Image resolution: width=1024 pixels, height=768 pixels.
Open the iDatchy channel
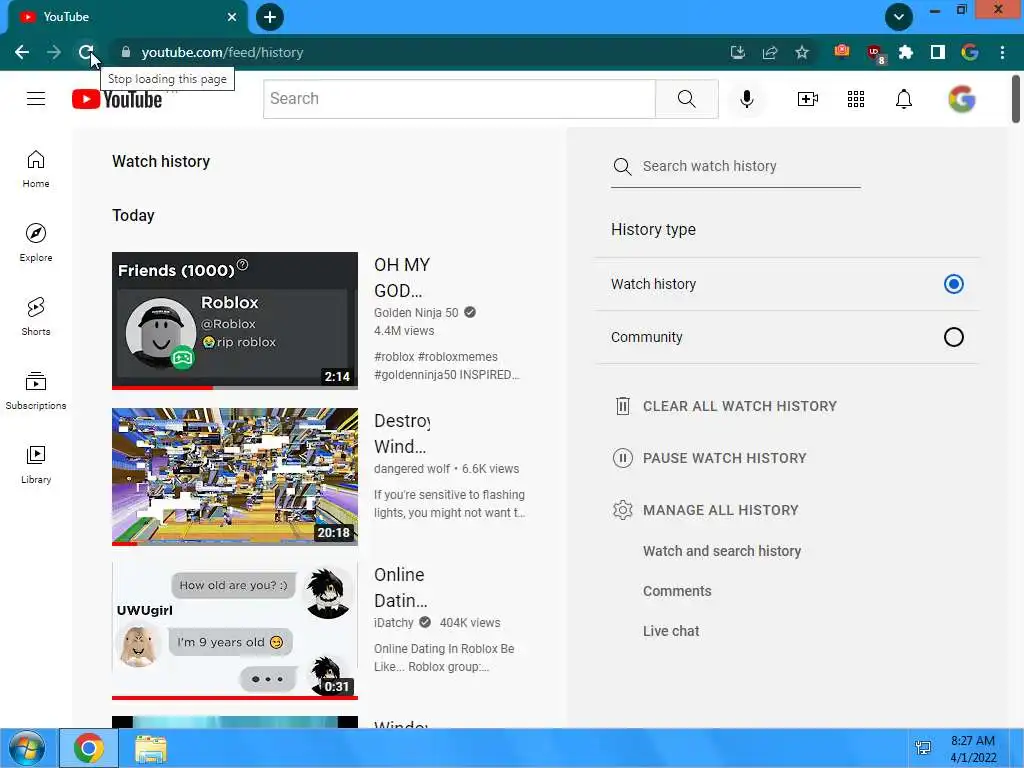coord(393,623)
